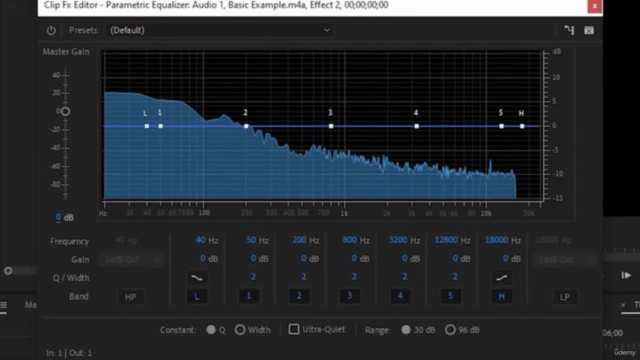The height and width of the screenshot is (360, 640).
Task: Select the 30 dB range option
Action: [406, 330]
